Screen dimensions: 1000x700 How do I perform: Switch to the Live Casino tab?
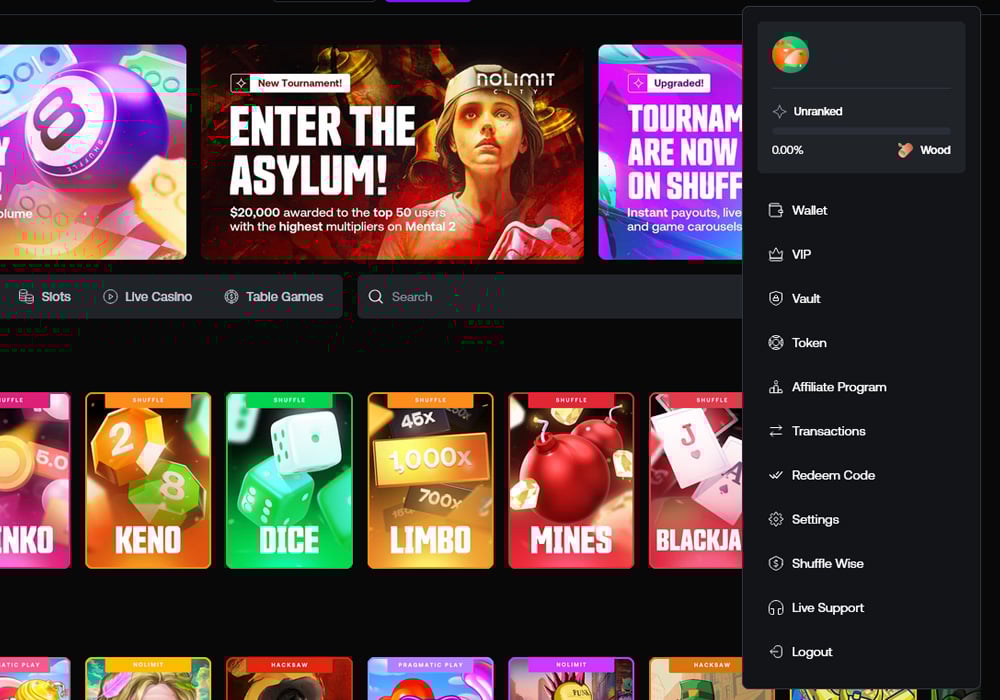[147, 297]
